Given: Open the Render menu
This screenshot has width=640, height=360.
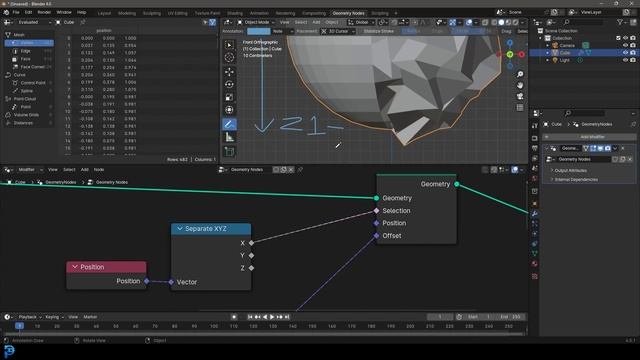Looking at the screenshot, I should (44, 12).
